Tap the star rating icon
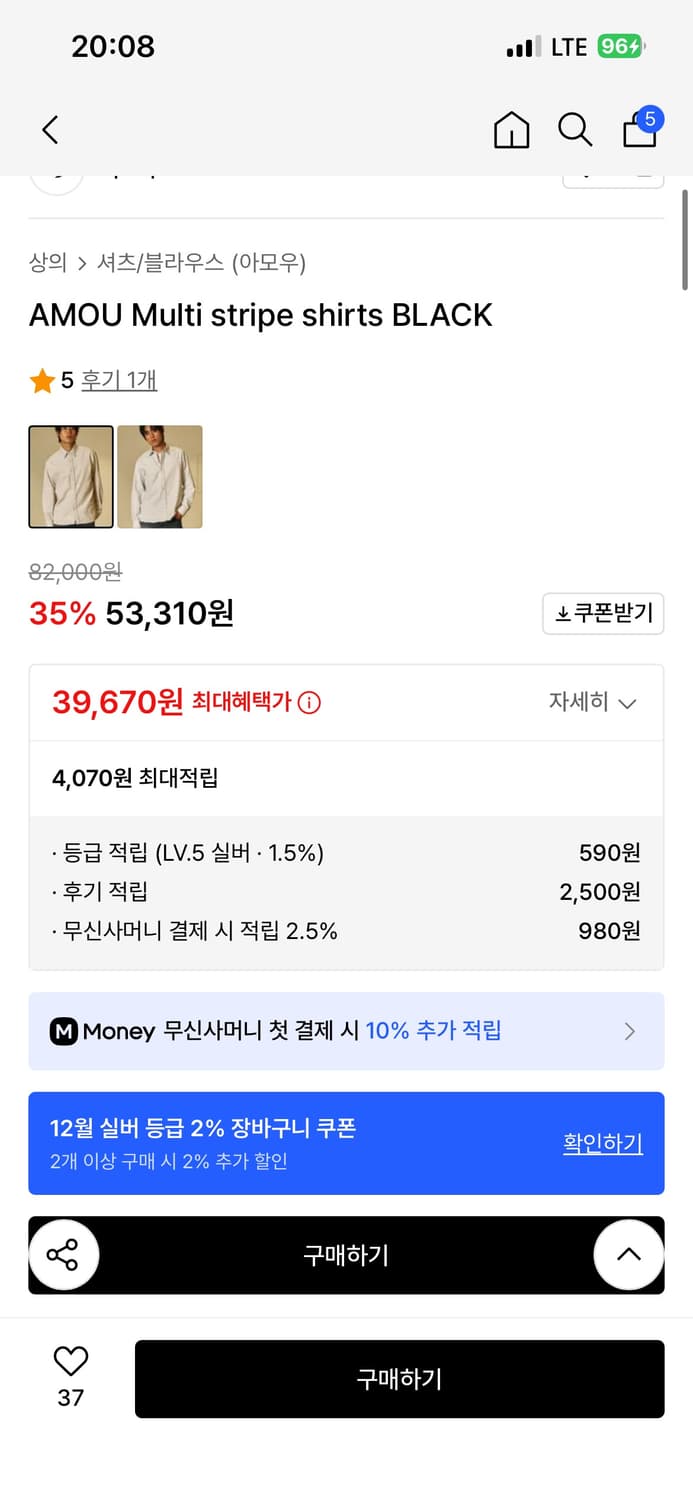This screenshot has height=1500, width=693. pos(41,380)
